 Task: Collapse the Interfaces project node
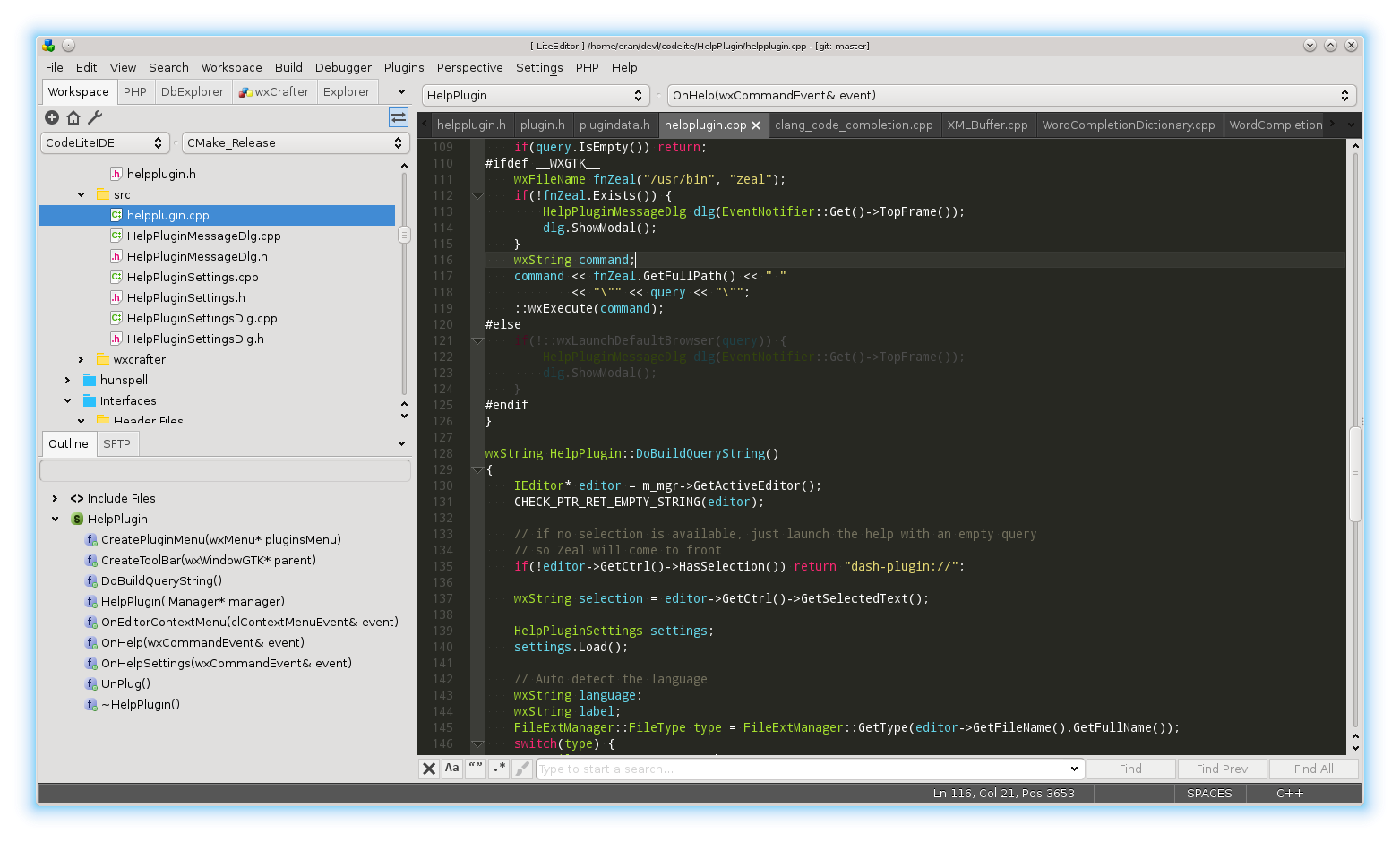[67, 400]
